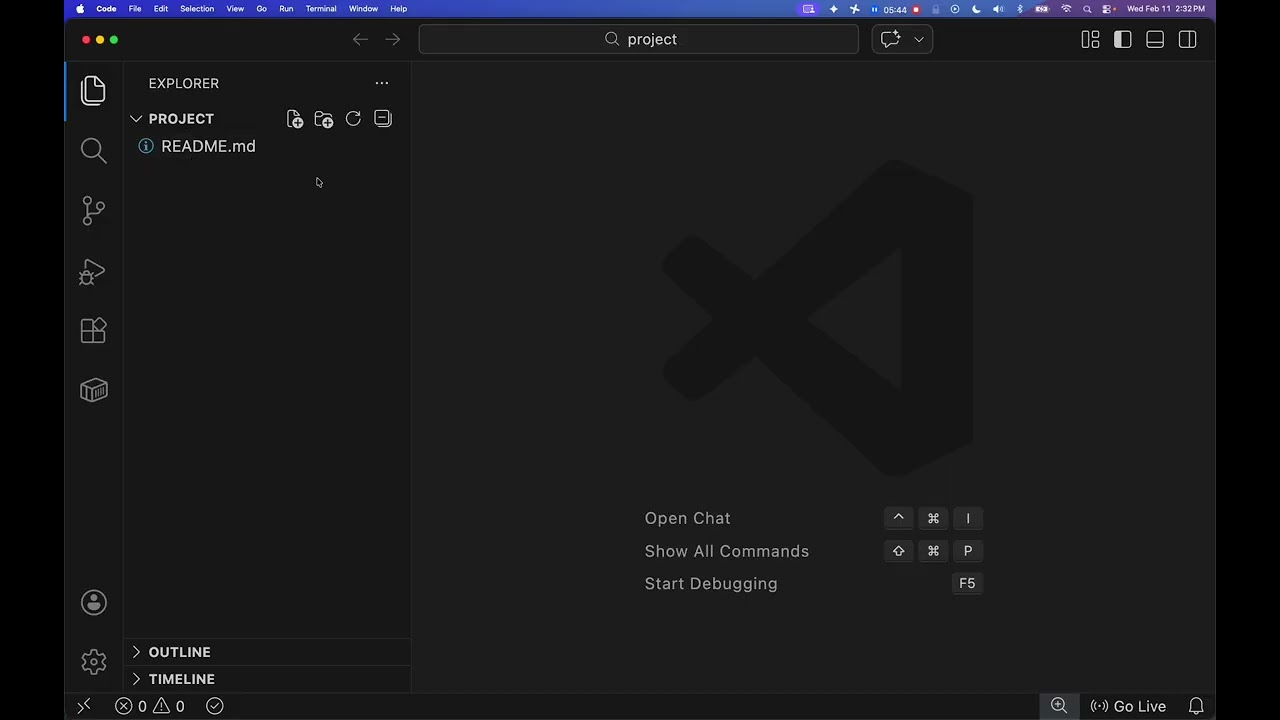
Task: Open the chat icon in the title bar
Action: click(x=890, y=39)
